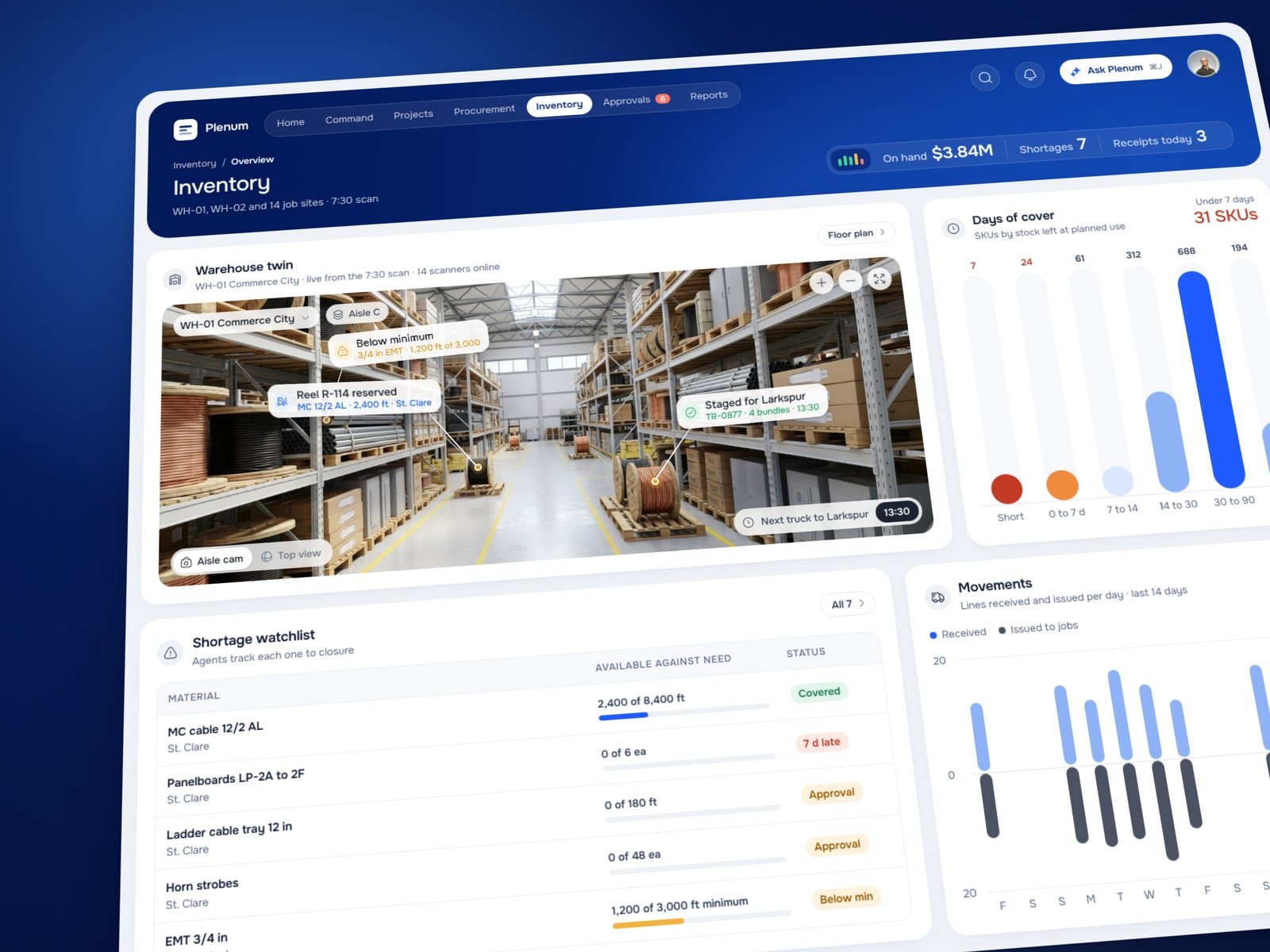This screenshot has height=952, width=1270.
Task: Open the Reports tab
Action: click(709, 95)
